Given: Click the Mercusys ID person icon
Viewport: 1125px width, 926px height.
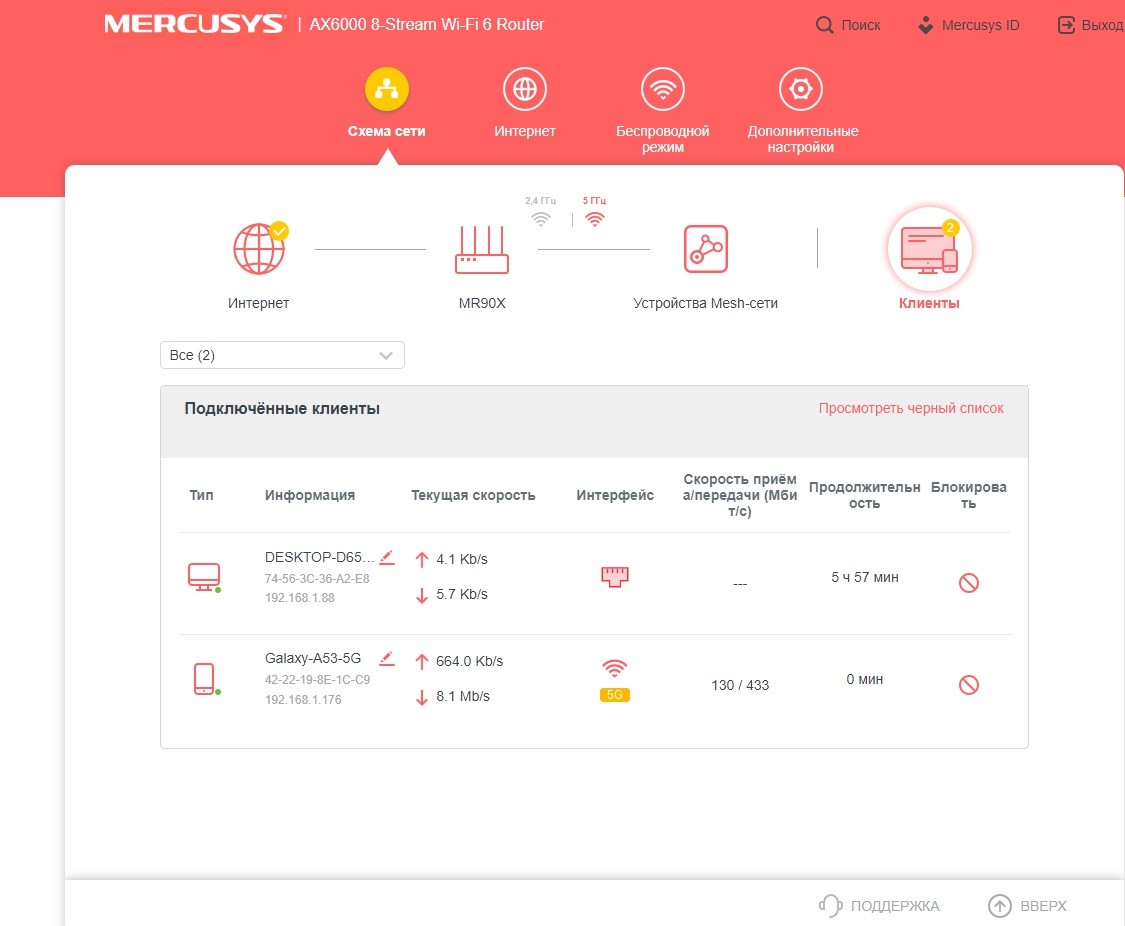Looking at the screenshot, I should pos(926,25).
